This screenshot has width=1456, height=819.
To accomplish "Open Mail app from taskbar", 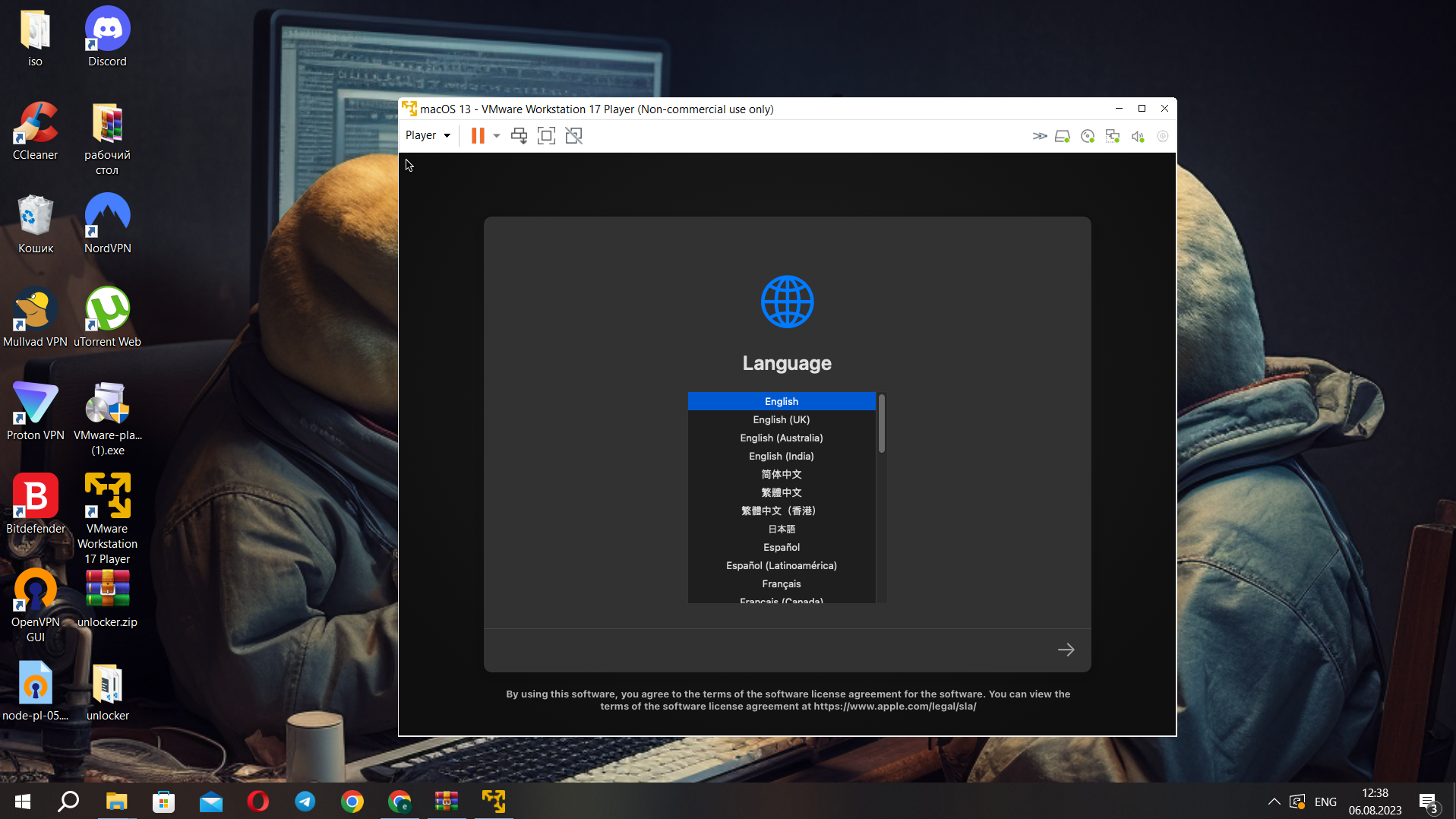I will [x=210, y=802].
